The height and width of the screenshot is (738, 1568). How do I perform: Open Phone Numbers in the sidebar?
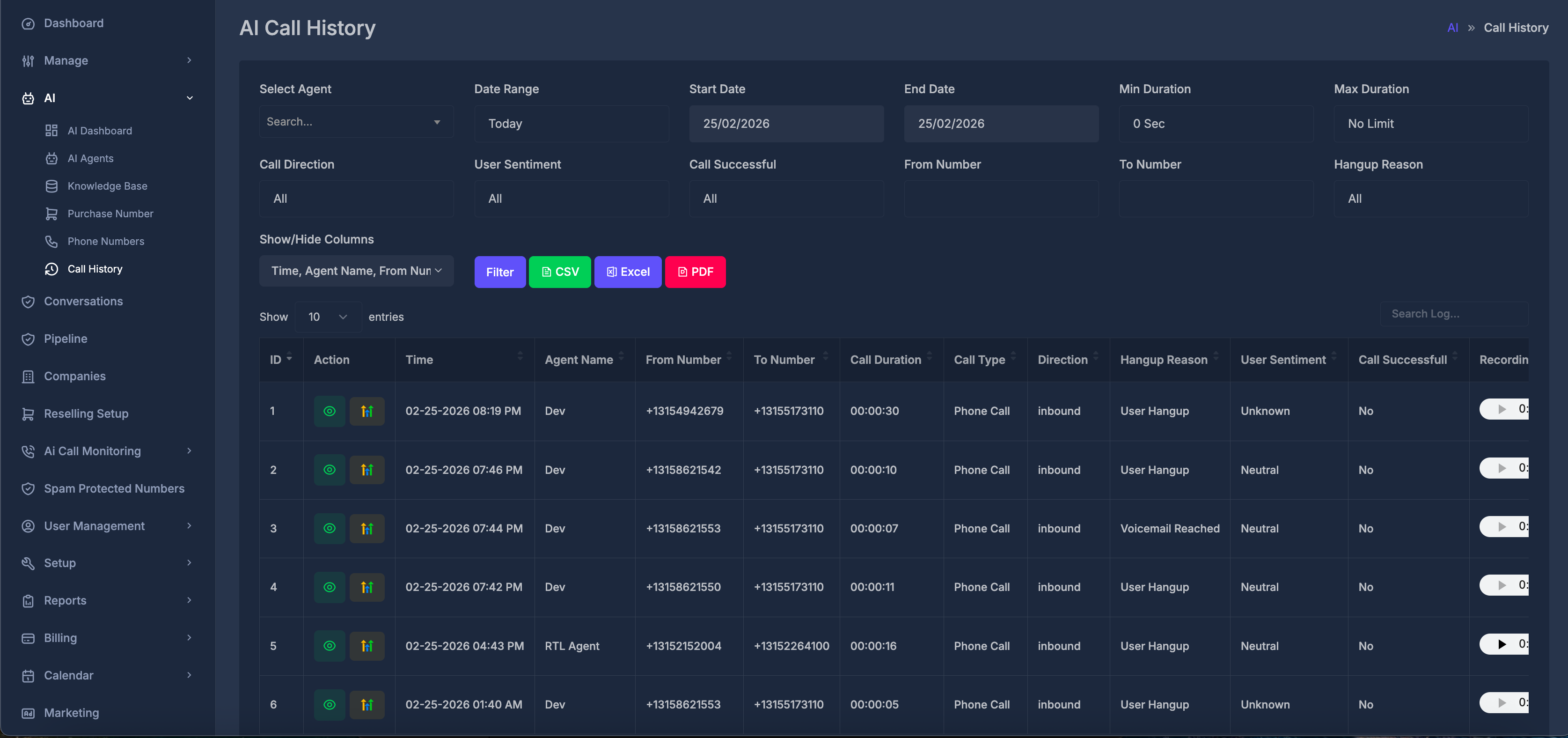click(106, 241)
